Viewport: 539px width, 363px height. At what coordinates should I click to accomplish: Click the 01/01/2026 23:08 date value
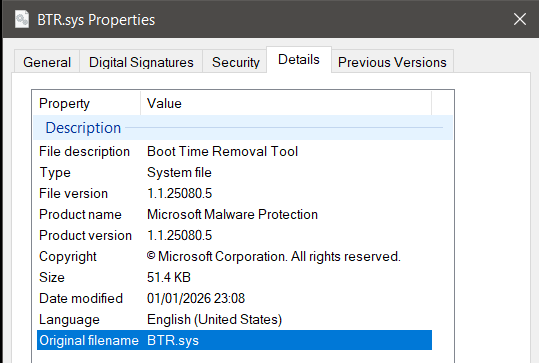pos(196,298)
